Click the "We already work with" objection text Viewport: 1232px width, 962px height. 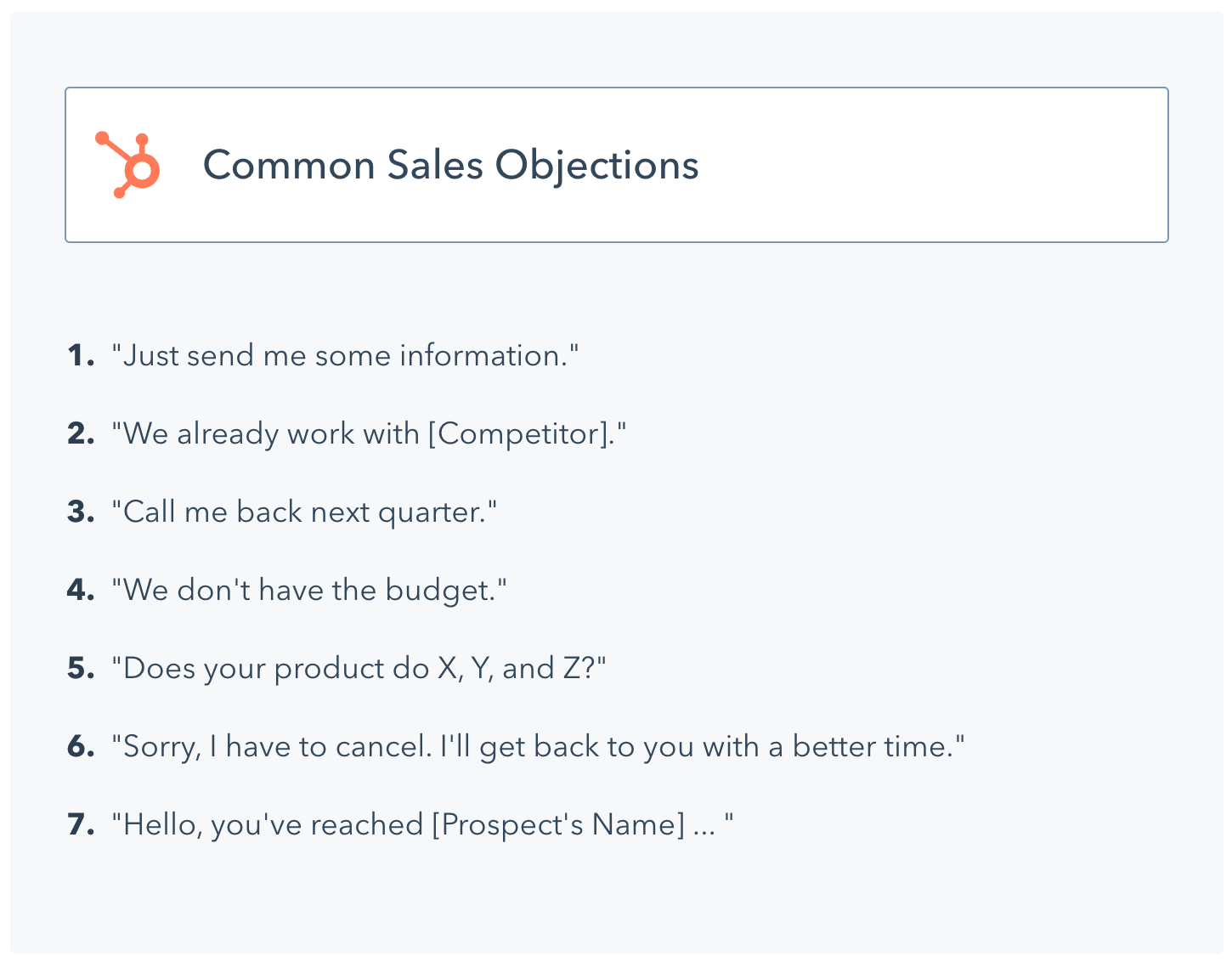click(x=272, y=433)
